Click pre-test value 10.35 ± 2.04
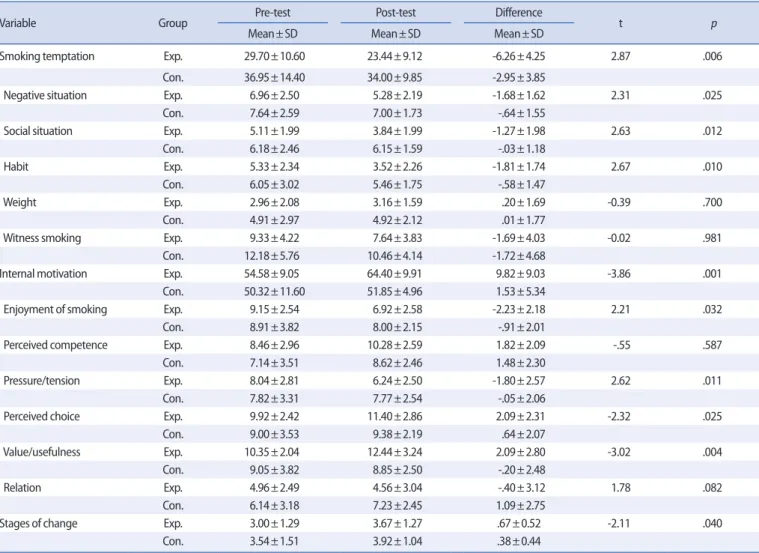This screenshot has width=759, height=553. (272, 452)
